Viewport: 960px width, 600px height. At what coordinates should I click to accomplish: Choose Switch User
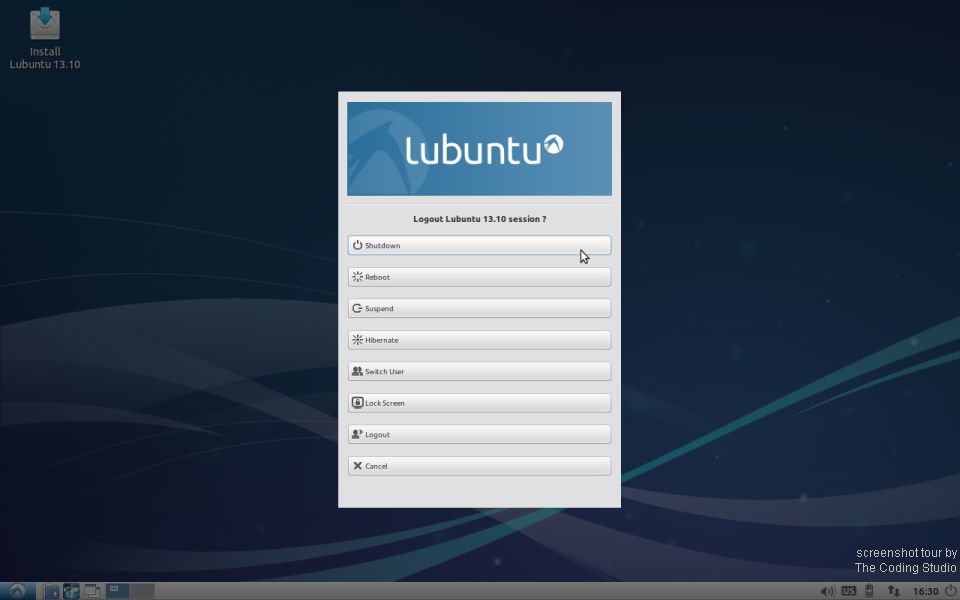479,372
